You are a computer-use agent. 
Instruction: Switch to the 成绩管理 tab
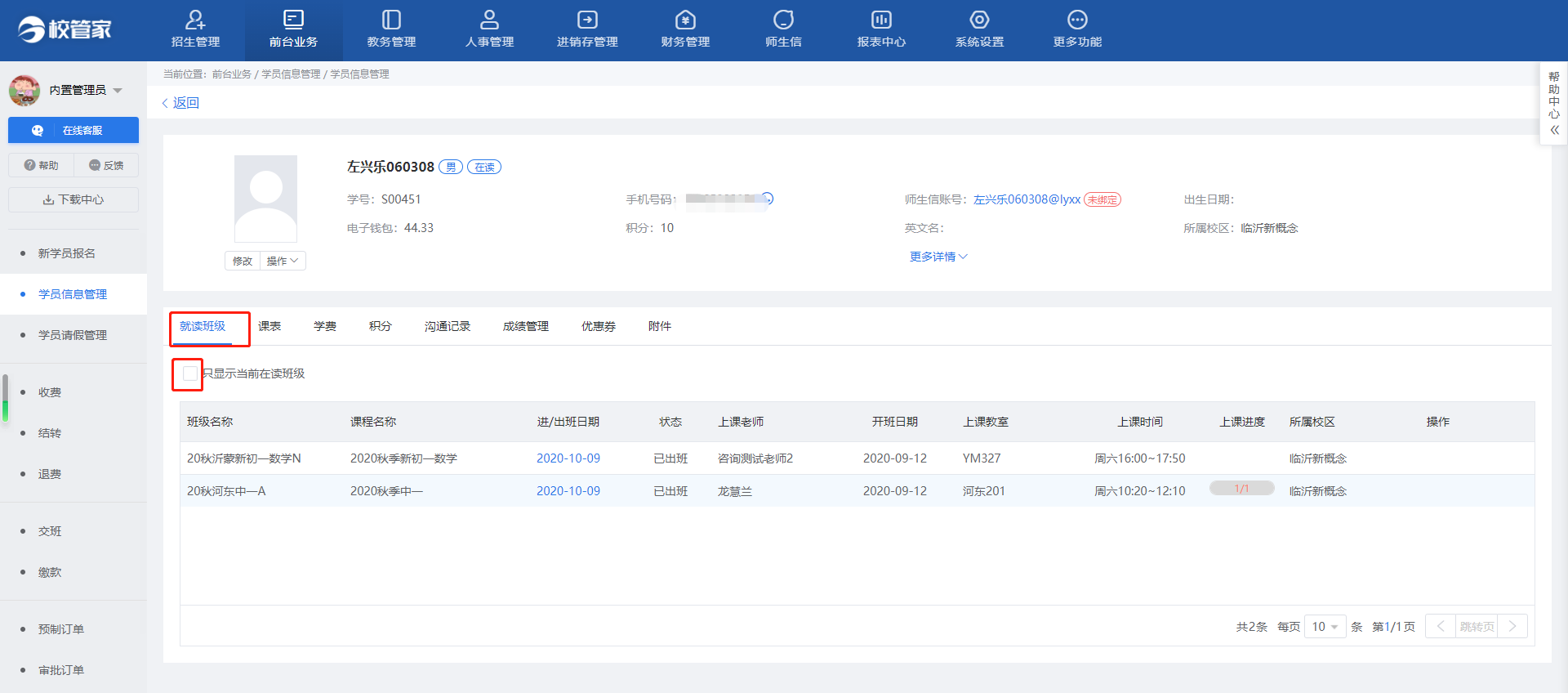pos(526,326)
